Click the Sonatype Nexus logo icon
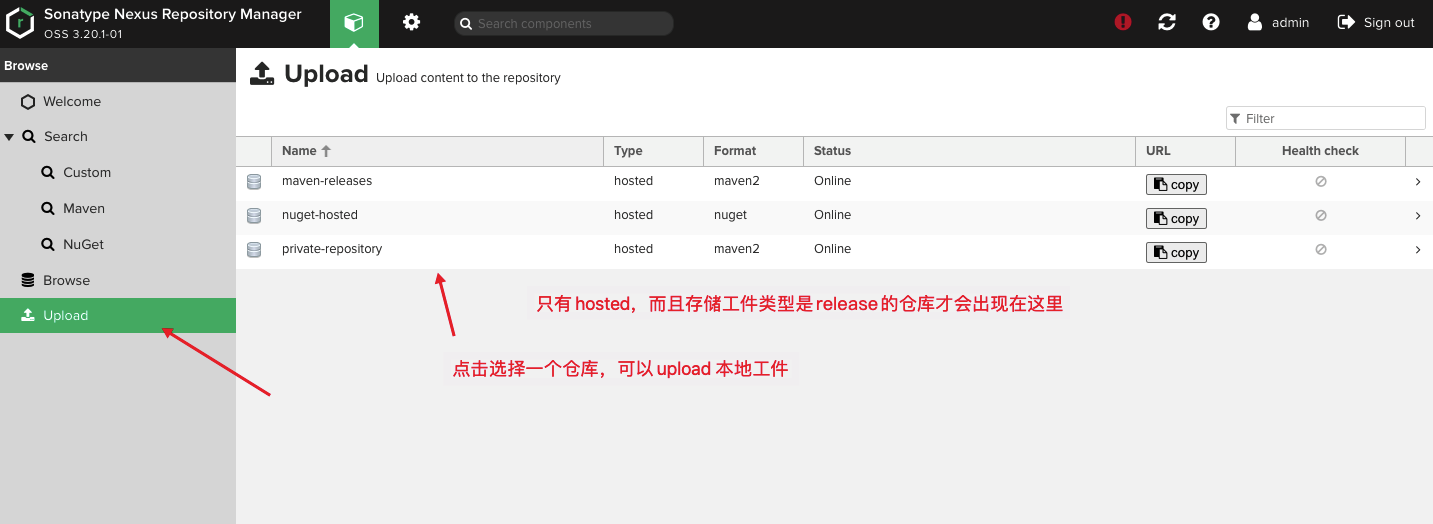 [20, 23]
